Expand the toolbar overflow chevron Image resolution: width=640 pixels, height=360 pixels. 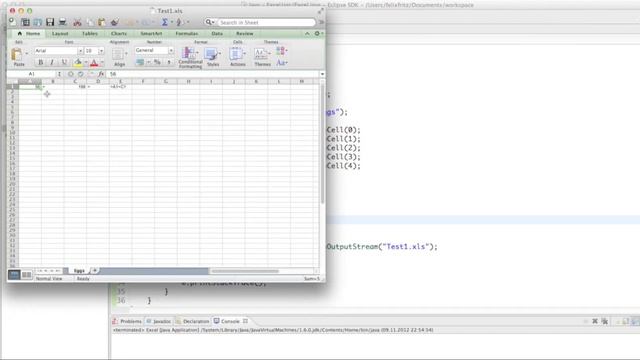tap(321, 22)
